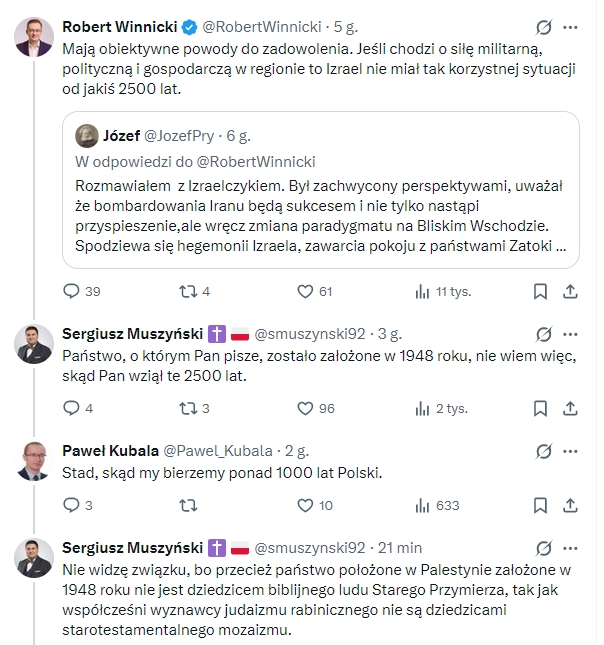Bookmark Sergiusz Muszyński's 3 g. tweet

pyautogui.click(x=540, y=408)
